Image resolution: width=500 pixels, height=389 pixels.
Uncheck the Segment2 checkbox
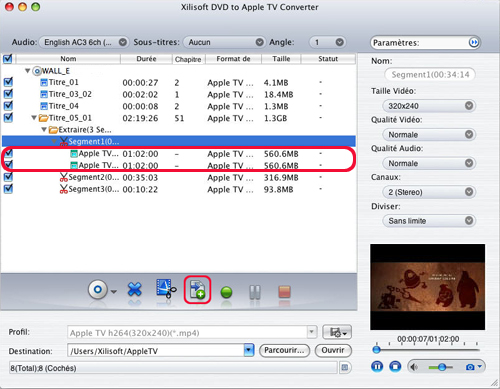[8, 177]
